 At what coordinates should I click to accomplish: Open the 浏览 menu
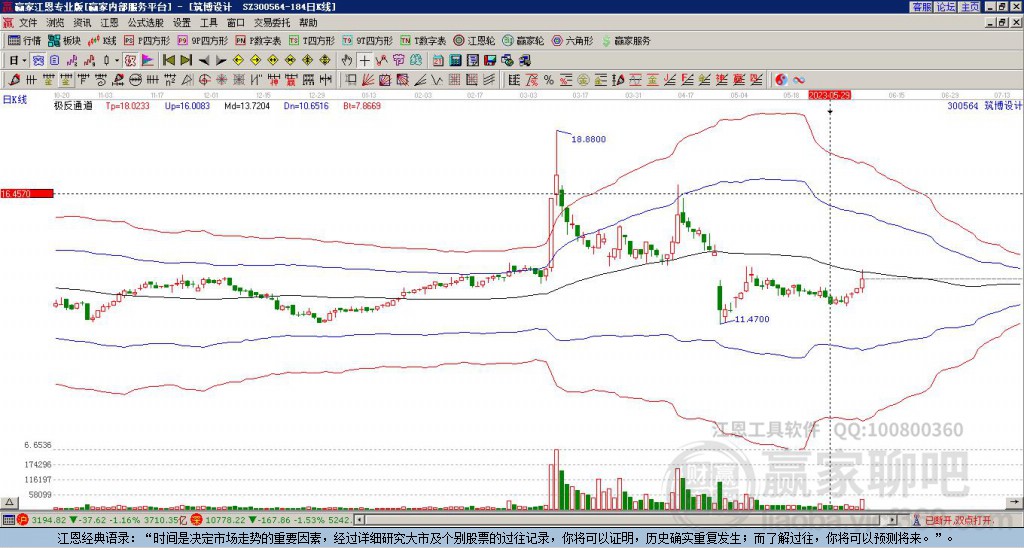pyautogui.click(x=56, y=23)
